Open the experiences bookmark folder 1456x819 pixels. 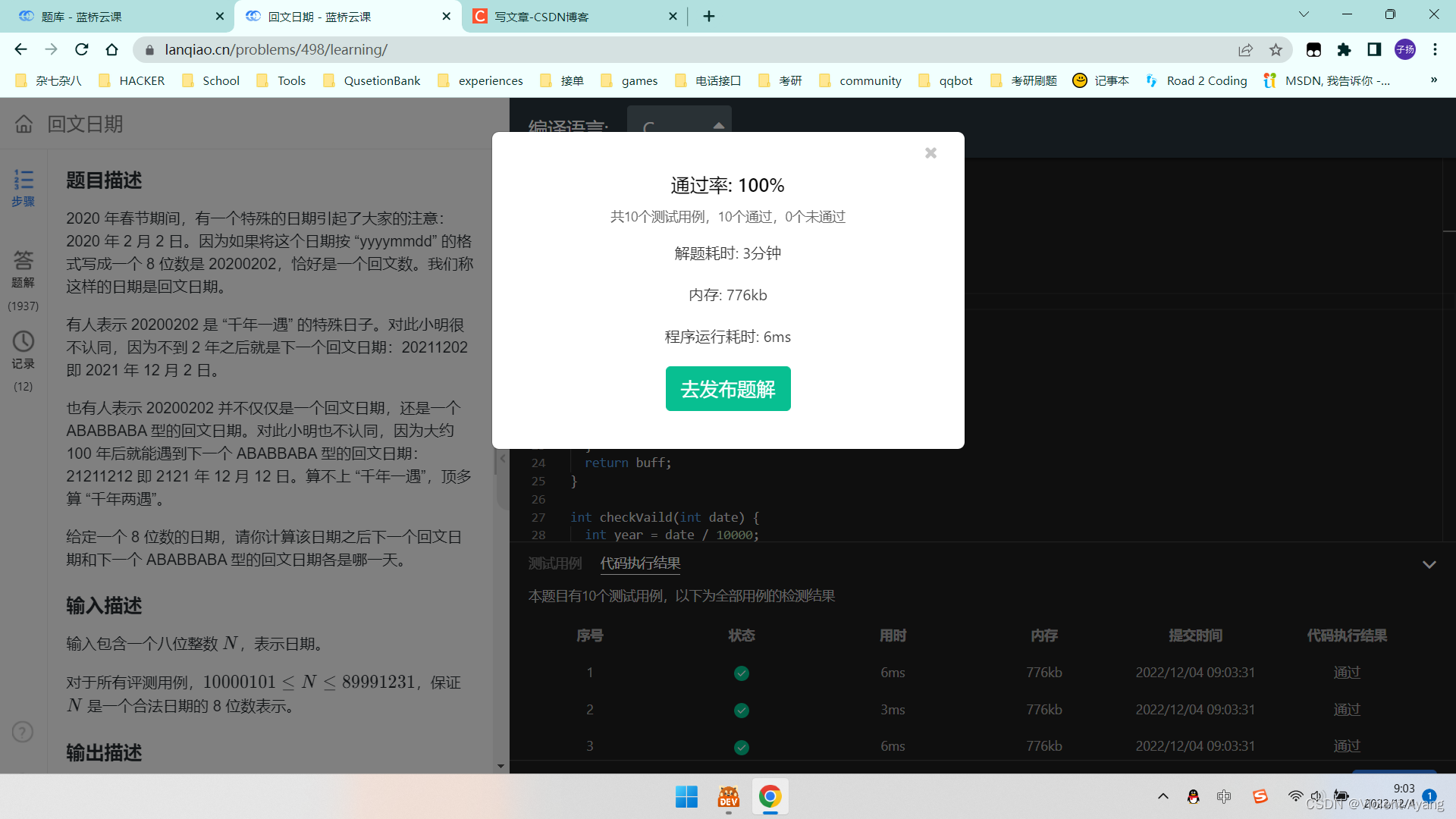click(x=481, y=80)
